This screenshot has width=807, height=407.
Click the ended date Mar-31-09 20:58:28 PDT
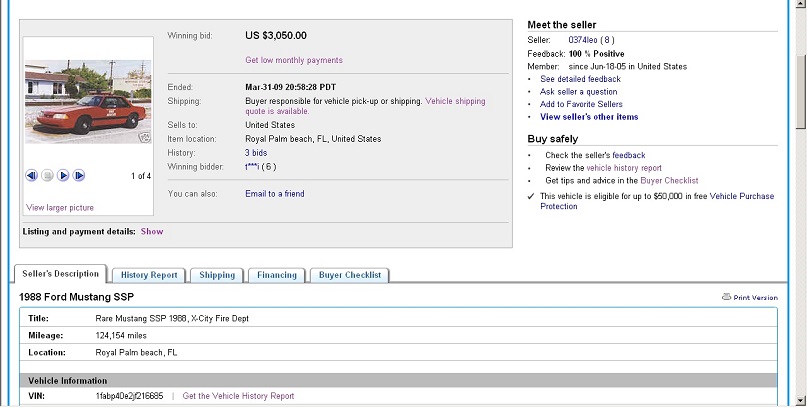point(290,87)
